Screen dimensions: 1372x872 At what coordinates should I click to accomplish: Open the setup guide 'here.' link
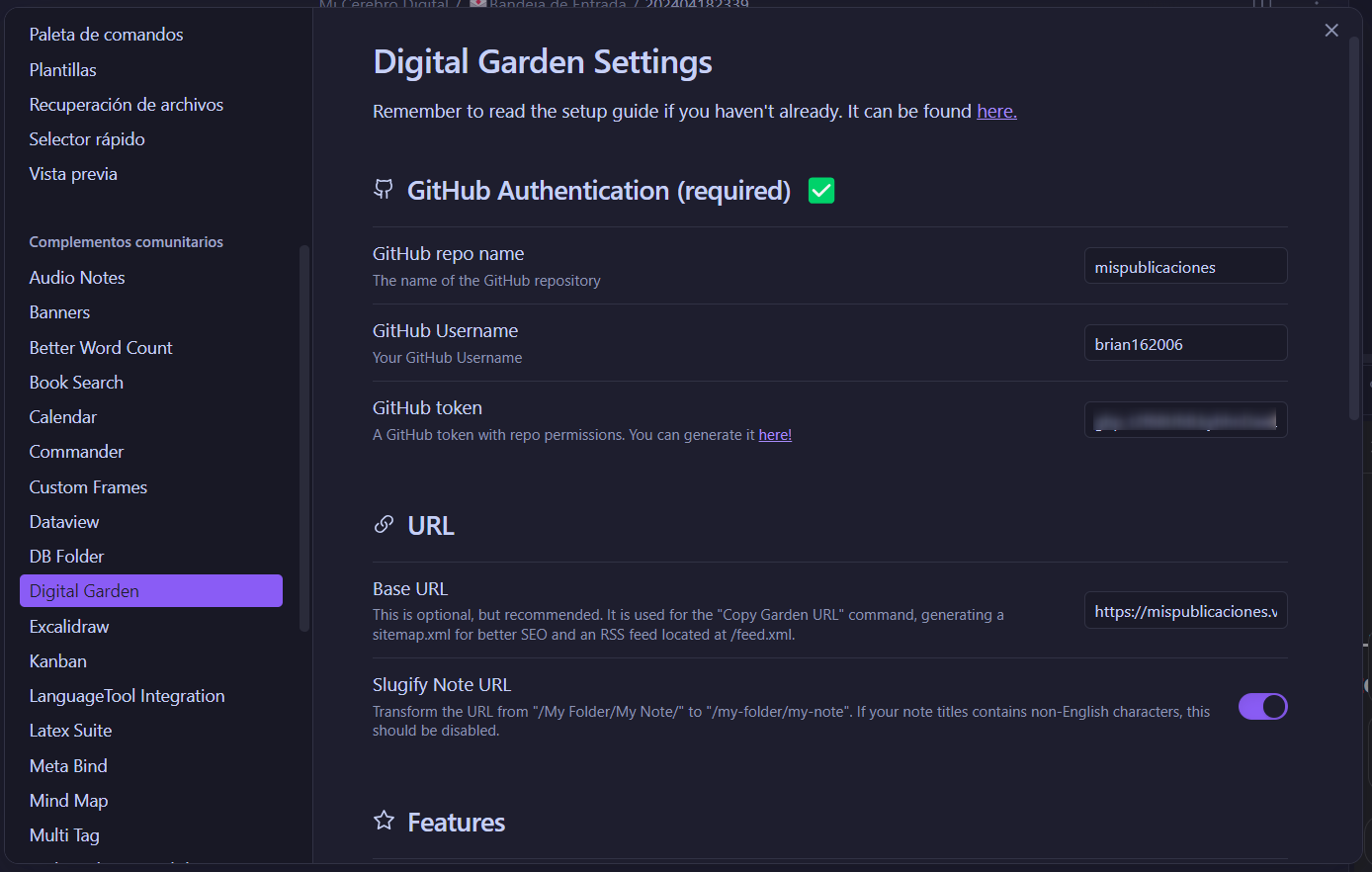996,112
